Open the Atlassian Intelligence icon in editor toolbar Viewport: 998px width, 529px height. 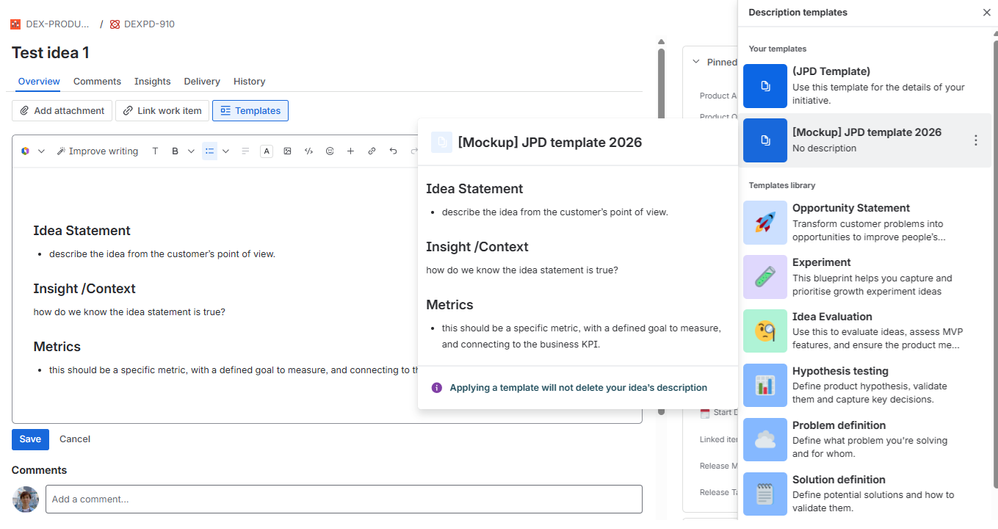point(25,151)
